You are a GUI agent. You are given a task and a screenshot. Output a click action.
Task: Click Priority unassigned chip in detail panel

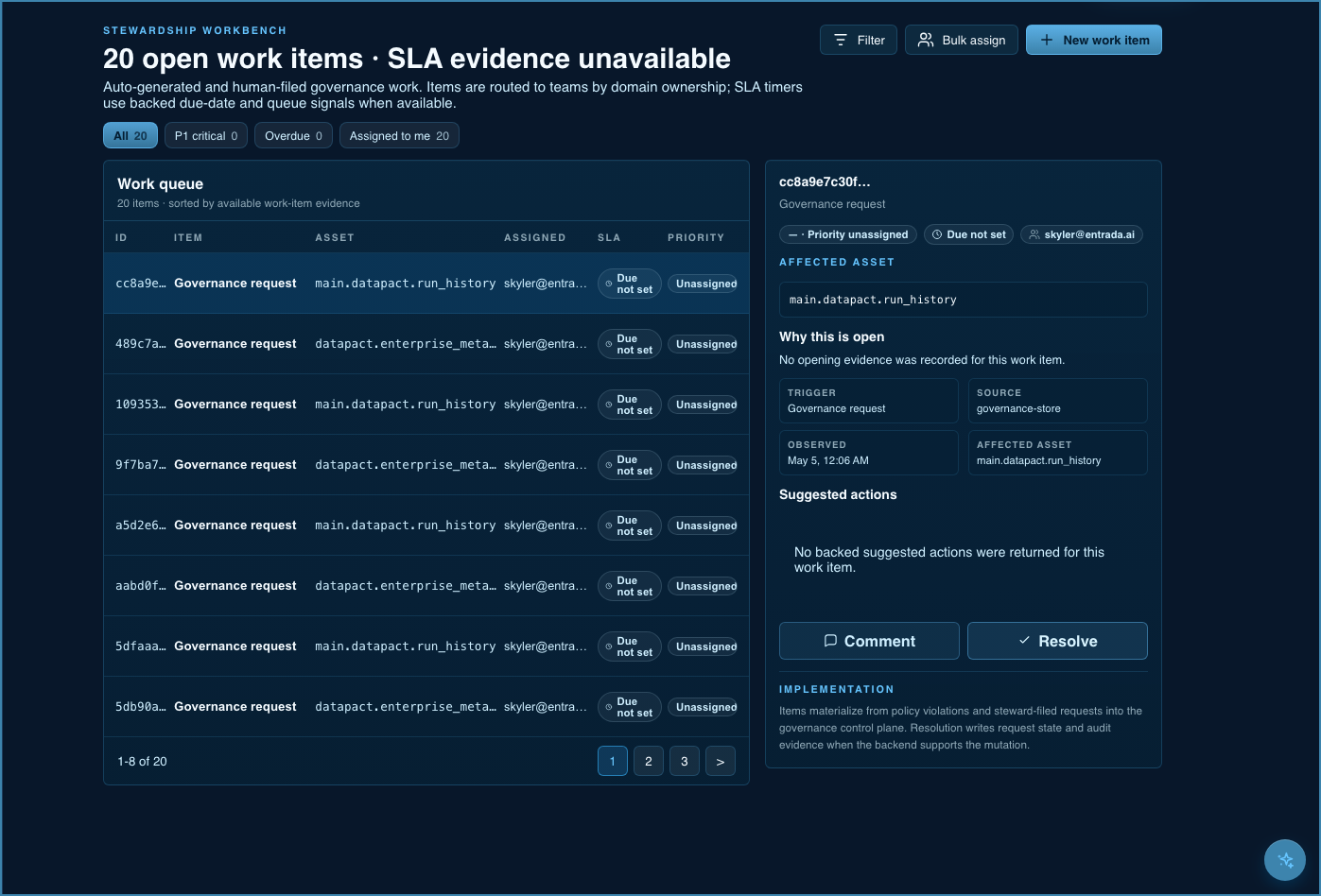[848, 234]
